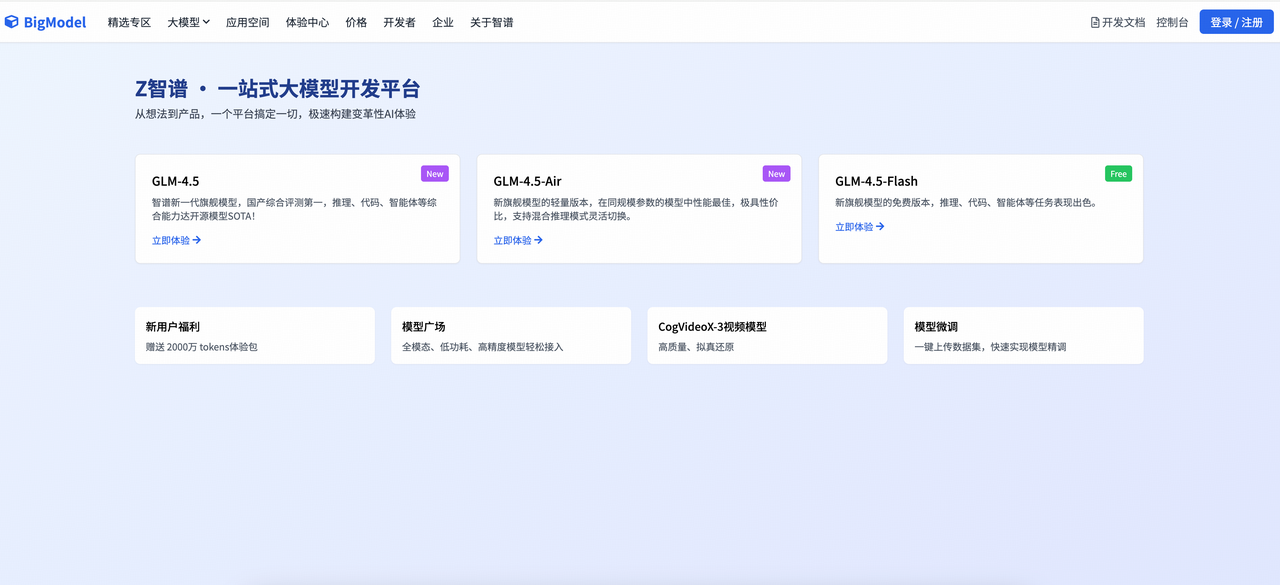This screenshot has width=1280, height=585.
Task: Open the 企业 navigation item
Action: 443,22
